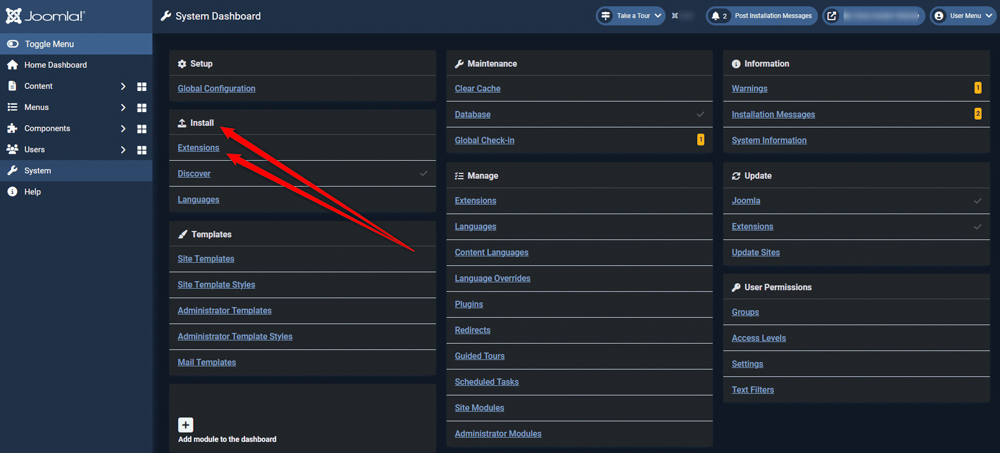Image resolution: width=1000 pixels, height=453 pixels.
Task: Open Settings link under User Permissions
Action: pyautogui.click(x=747, y=364)
